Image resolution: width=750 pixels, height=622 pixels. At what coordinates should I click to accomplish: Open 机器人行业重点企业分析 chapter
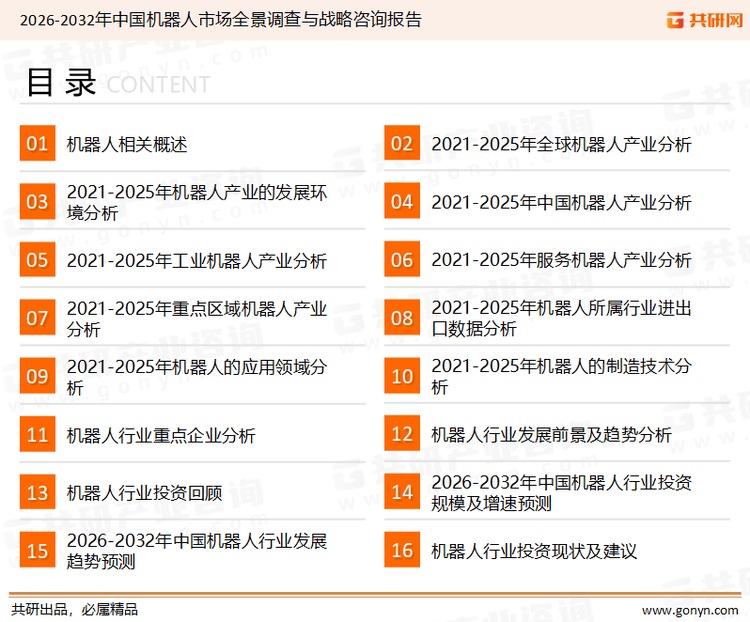(161, 435)
